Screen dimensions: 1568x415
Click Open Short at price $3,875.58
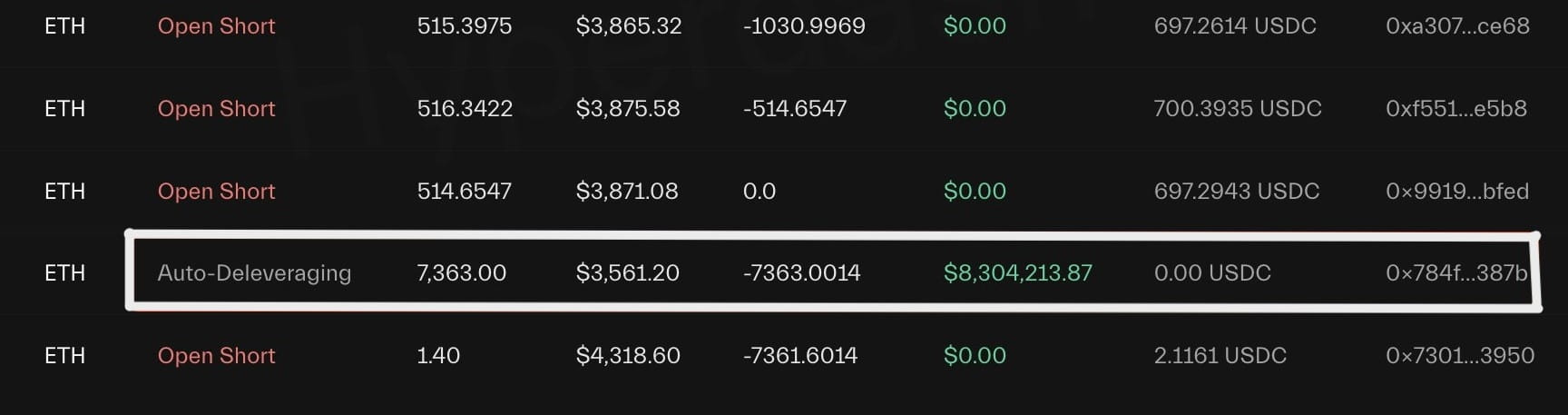216,109
